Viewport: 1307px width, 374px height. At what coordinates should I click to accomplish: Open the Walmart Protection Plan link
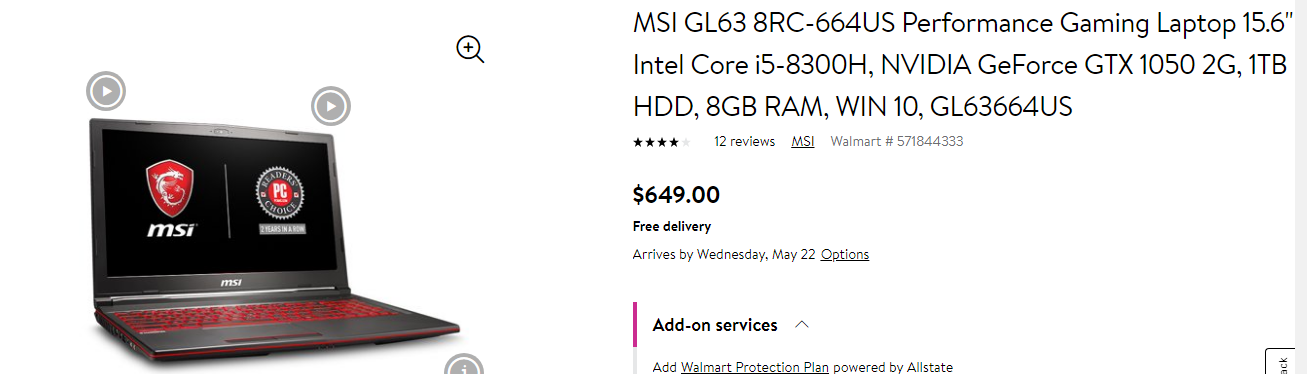click(755, 367)
